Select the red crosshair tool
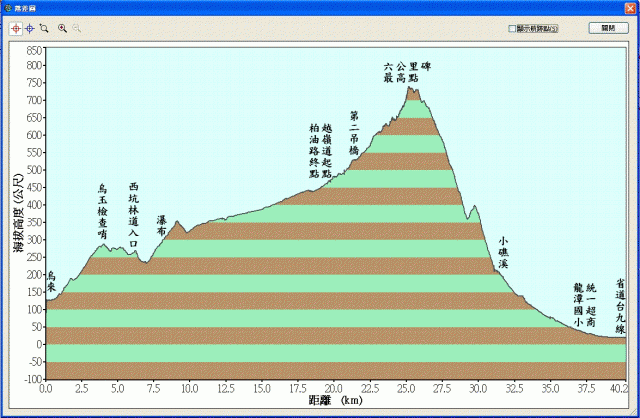Image resolution: width=640 pixels, height=418 pixels. (x=16, y=29)
